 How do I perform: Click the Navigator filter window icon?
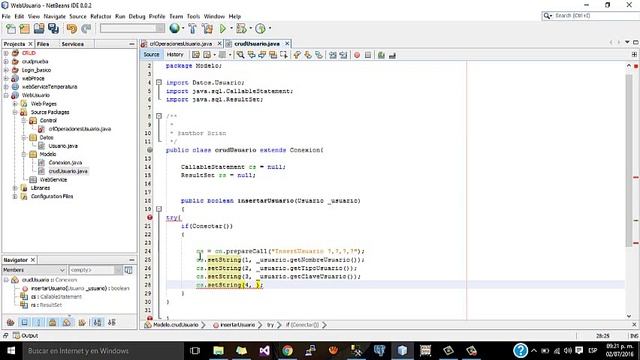pos(128,270)
